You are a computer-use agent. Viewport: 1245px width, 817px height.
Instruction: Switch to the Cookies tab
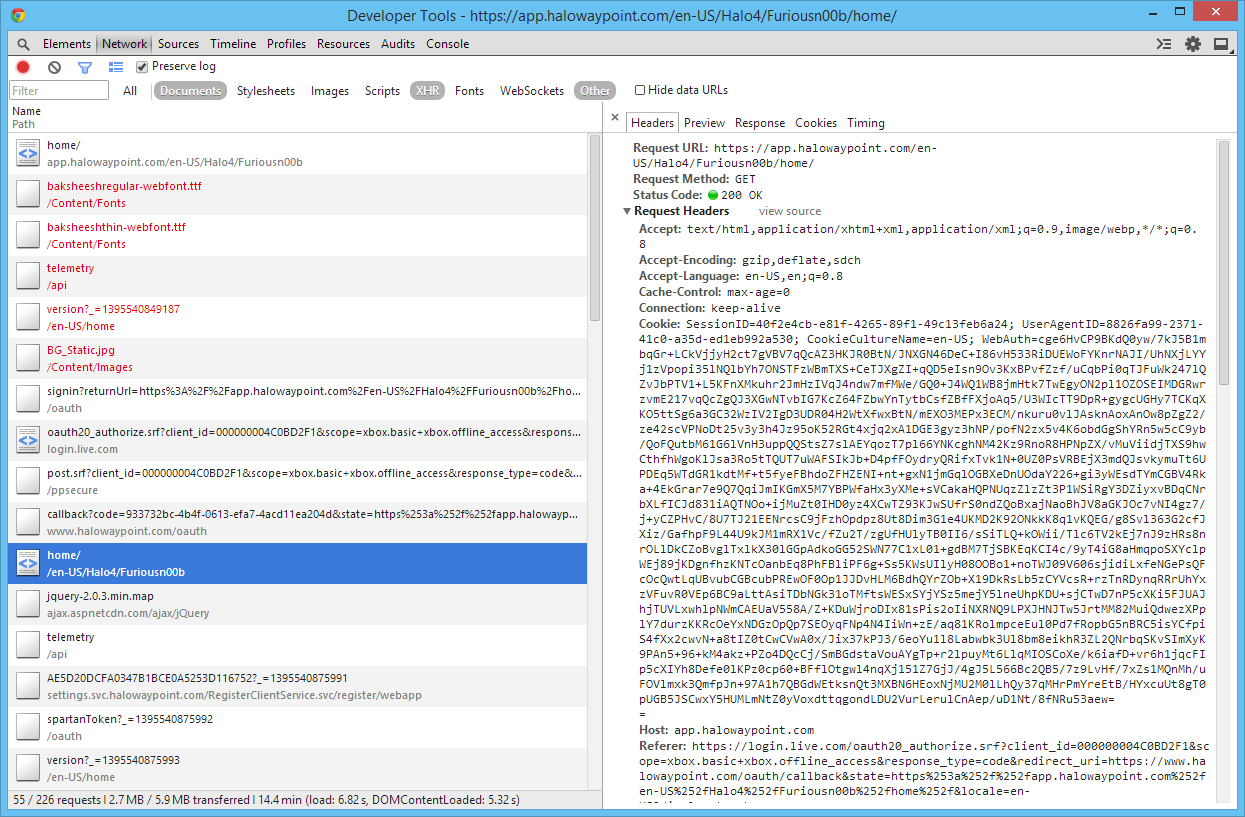click(x=816, y=123)
